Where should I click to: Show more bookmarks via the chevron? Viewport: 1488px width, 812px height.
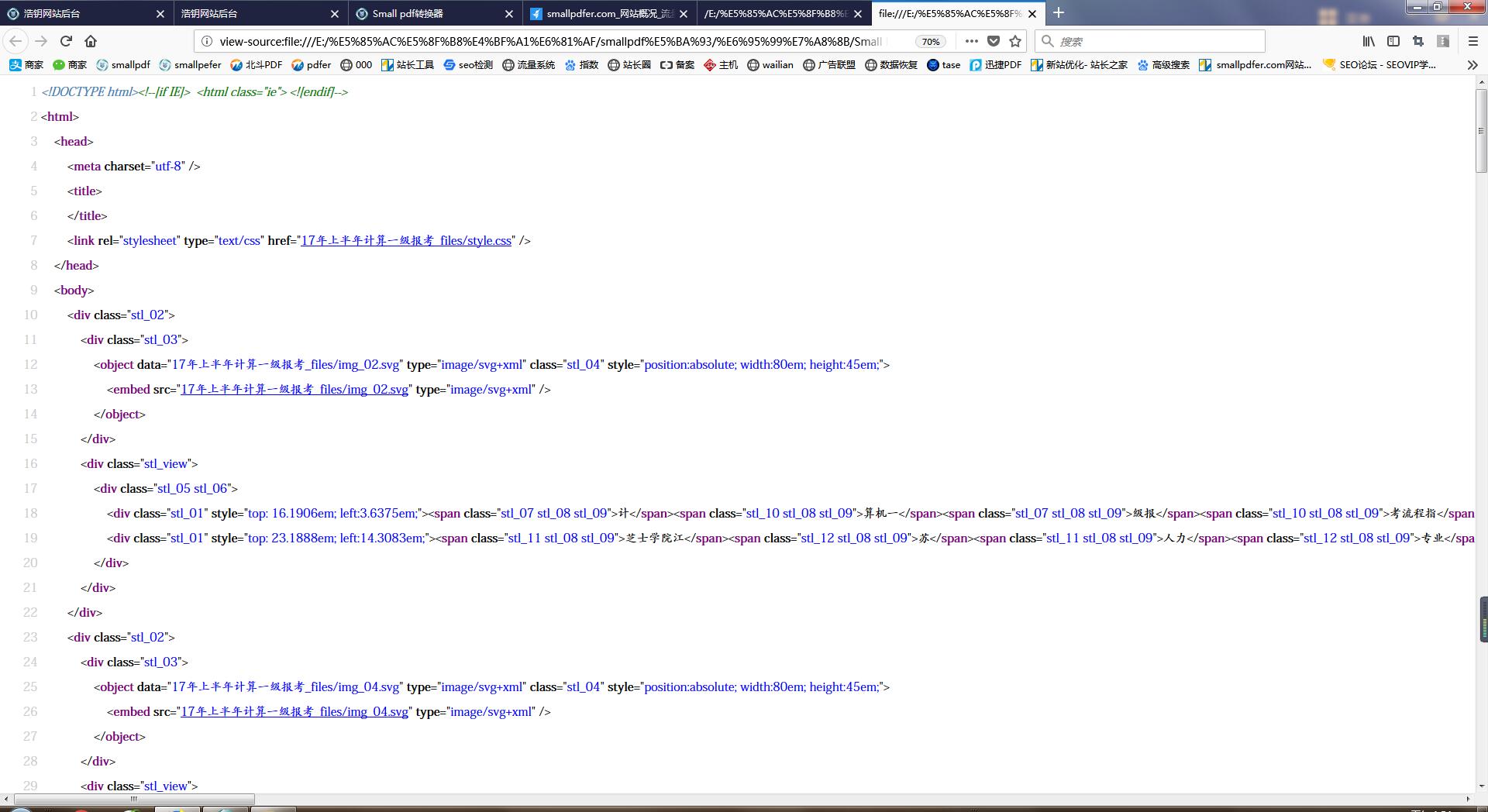[x=1472, y=65]
